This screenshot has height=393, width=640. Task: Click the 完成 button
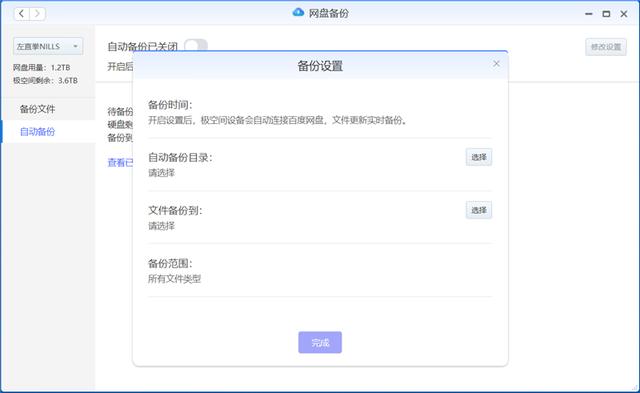[320, 342]
